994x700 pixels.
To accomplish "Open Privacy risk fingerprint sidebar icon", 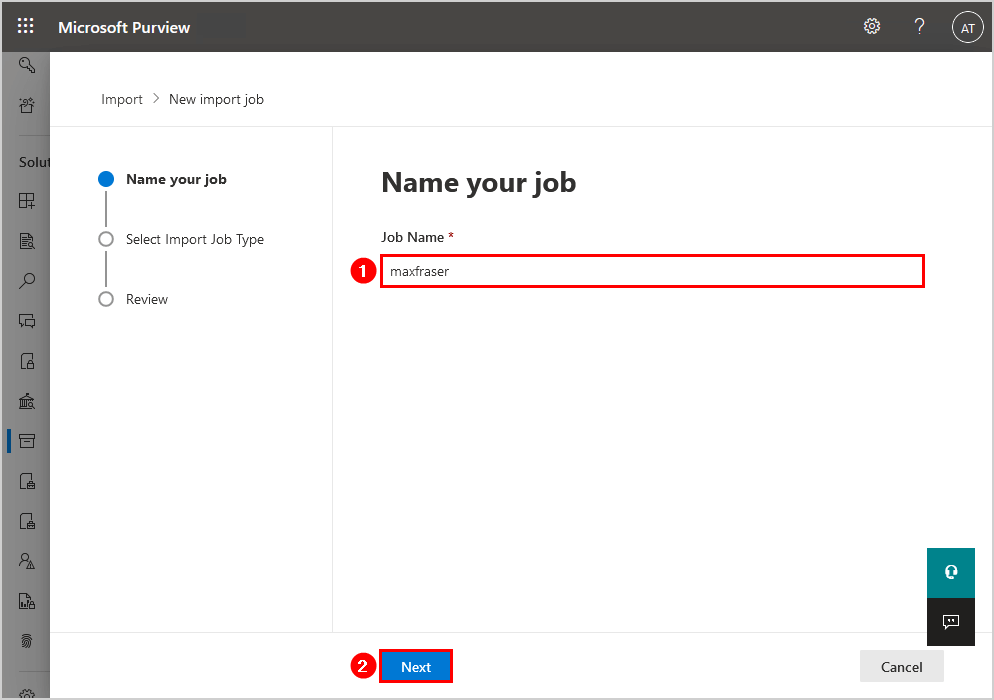I will click(x=27, y=641).
